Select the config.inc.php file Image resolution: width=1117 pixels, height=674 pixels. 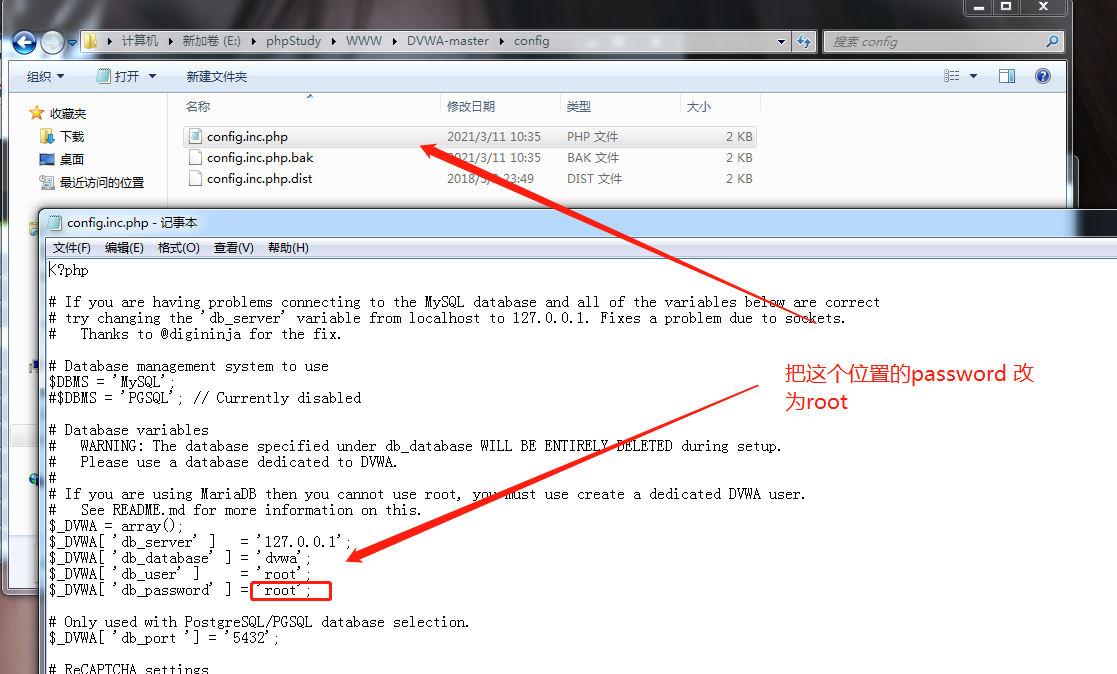469,137
